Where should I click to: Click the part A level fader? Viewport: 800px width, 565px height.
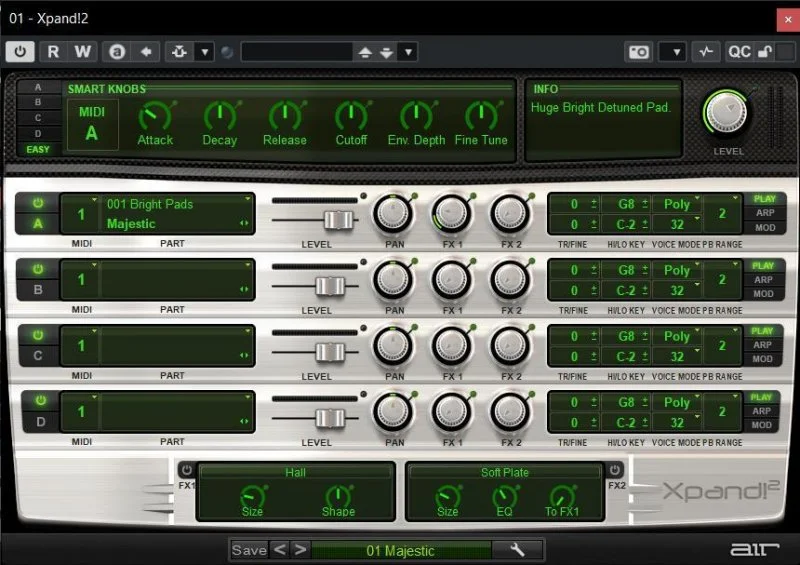point(338,220)
